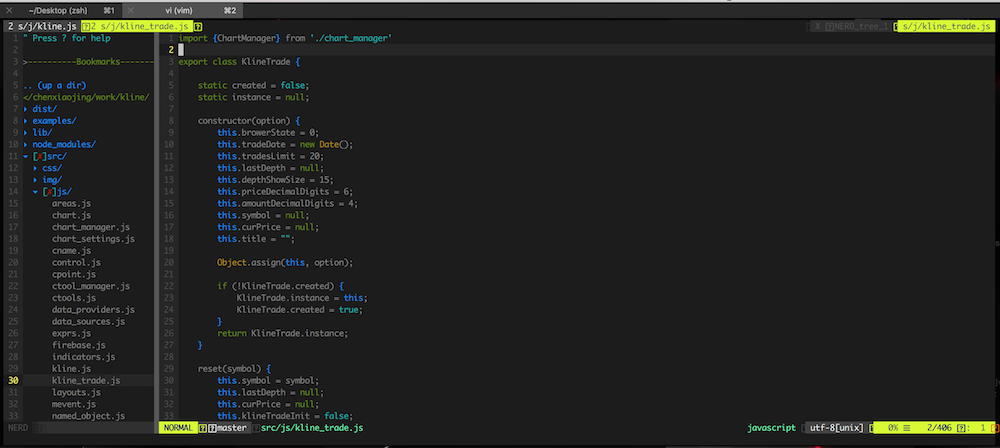The height and width of the screenshot is (448, 1000).
Task: Open ctools.js in the tree
Action: [x=74, y=298]
